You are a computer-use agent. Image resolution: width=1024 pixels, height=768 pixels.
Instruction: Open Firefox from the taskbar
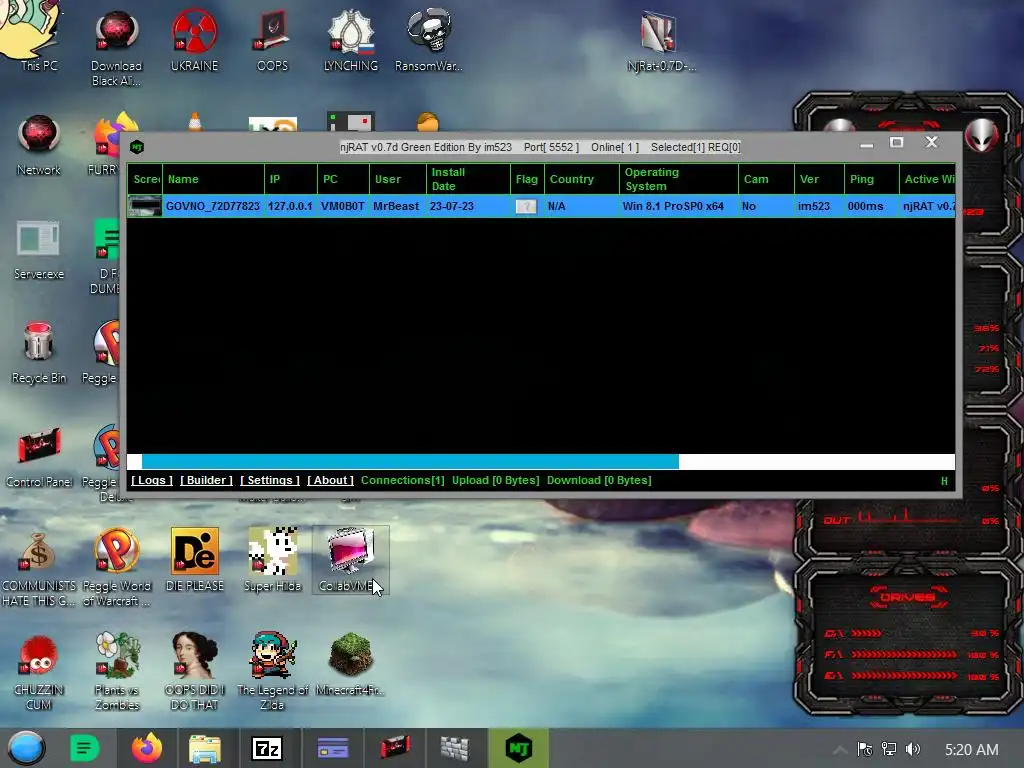coord(147,748)
